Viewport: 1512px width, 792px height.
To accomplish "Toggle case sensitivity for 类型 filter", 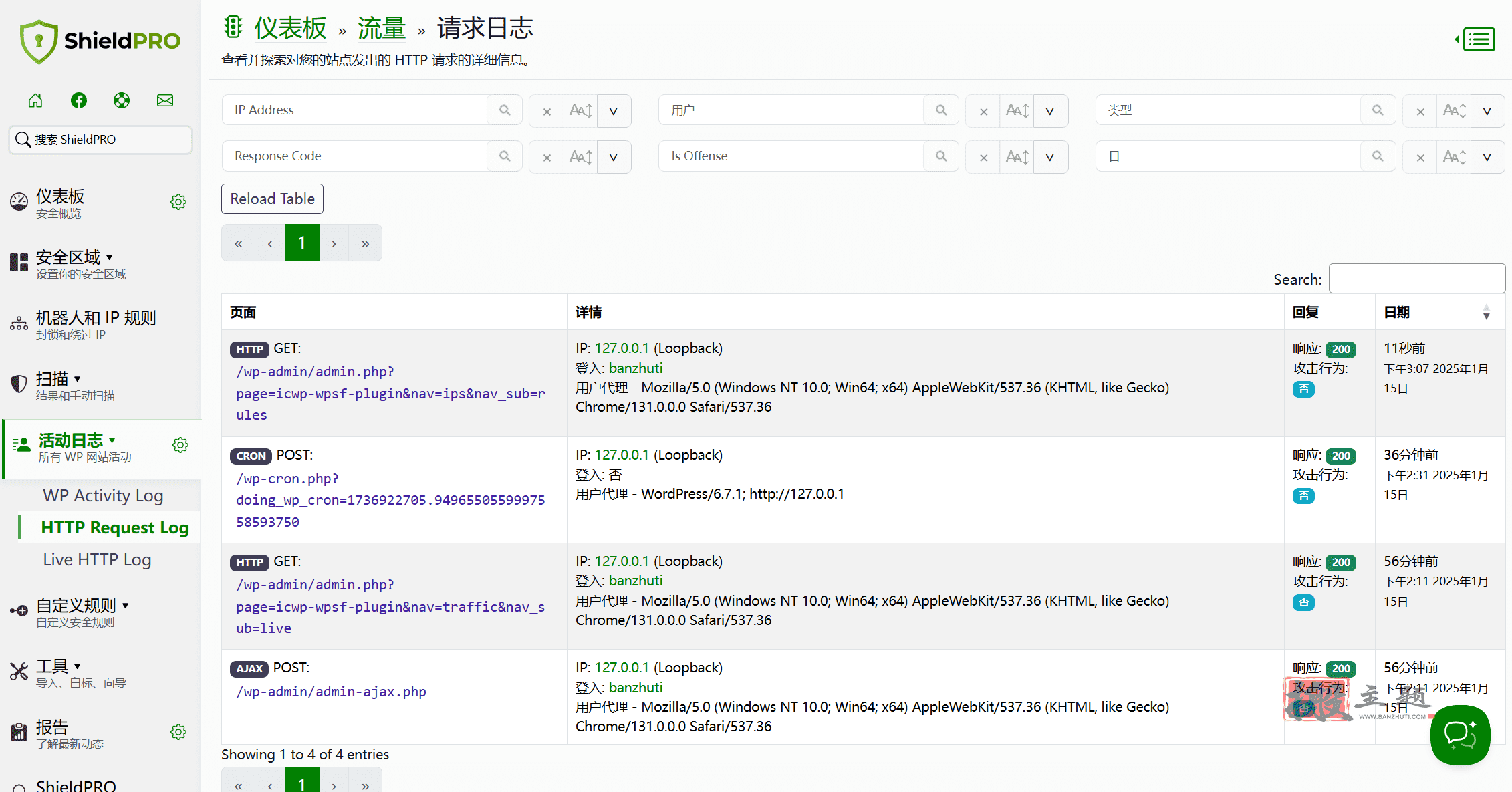I will pos(1454,111).
